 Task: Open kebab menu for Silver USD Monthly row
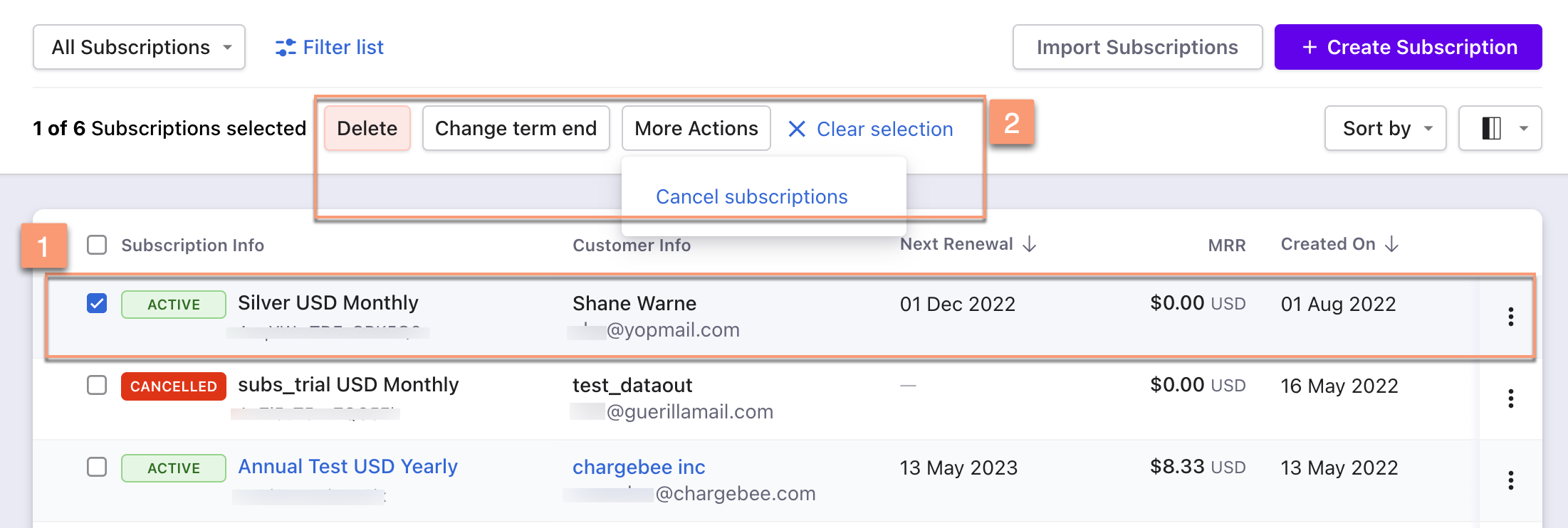pyautogui.click(x=1510, y=317)
